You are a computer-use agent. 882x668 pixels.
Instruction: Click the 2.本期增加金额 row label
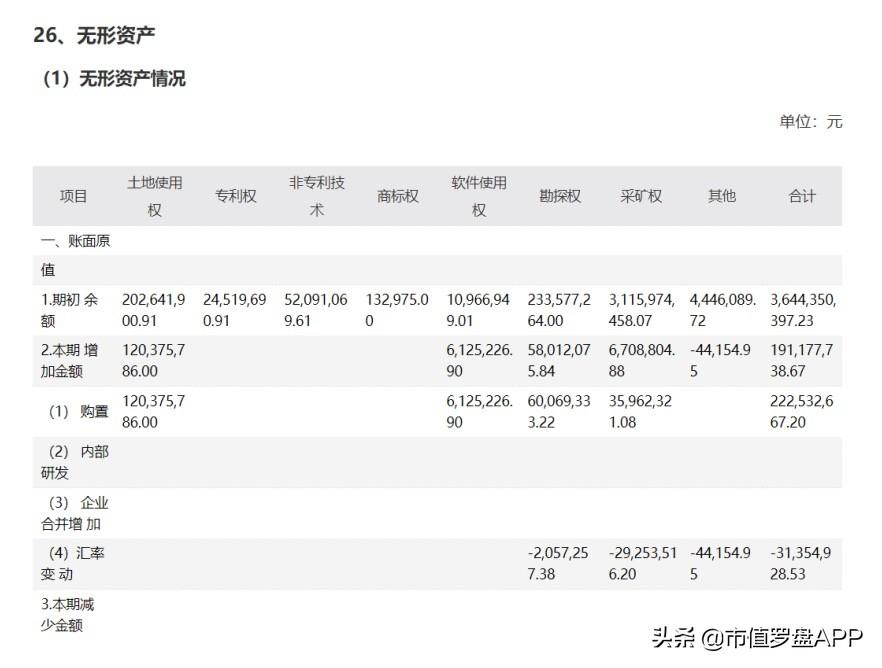click(x=70, y=361)
